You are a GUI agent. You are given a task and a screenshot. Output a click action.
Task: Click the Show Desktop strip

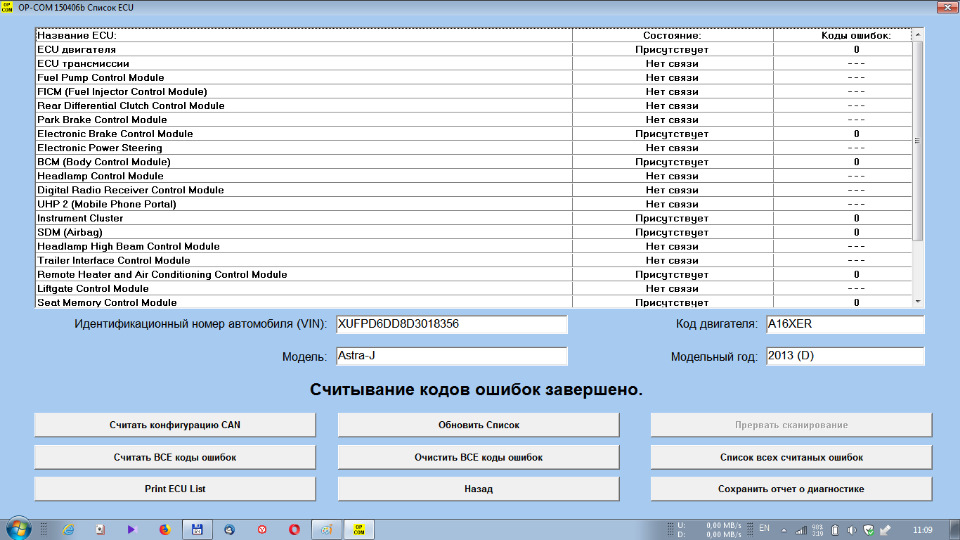click(x=955, y=530)
